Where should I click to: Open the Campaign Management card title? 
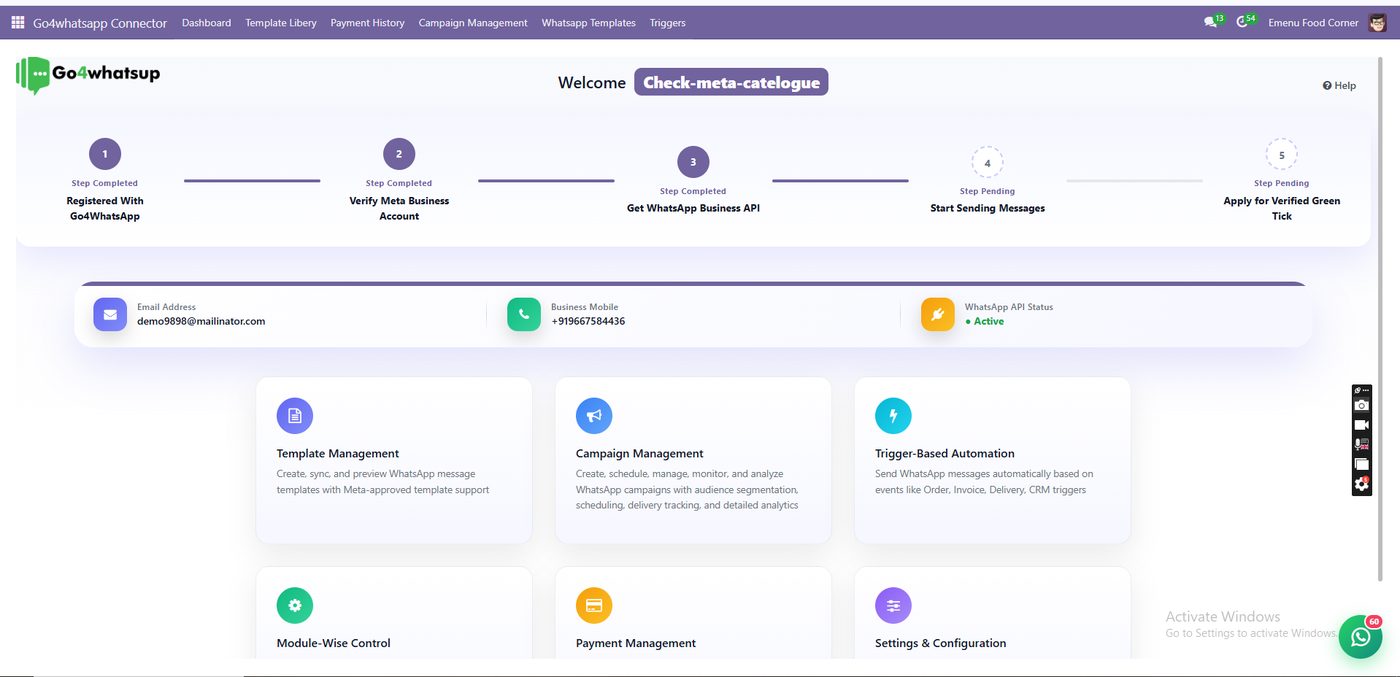(x=640, y=454)
